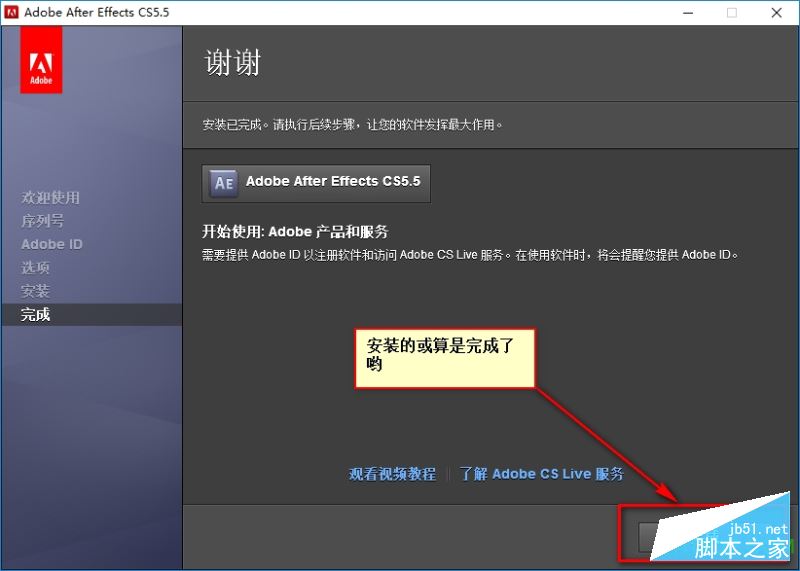Click the 需要提供 Adobe ID description text
Image resolution: width=800 pixels, height=571 pixels.
[470, 255]
